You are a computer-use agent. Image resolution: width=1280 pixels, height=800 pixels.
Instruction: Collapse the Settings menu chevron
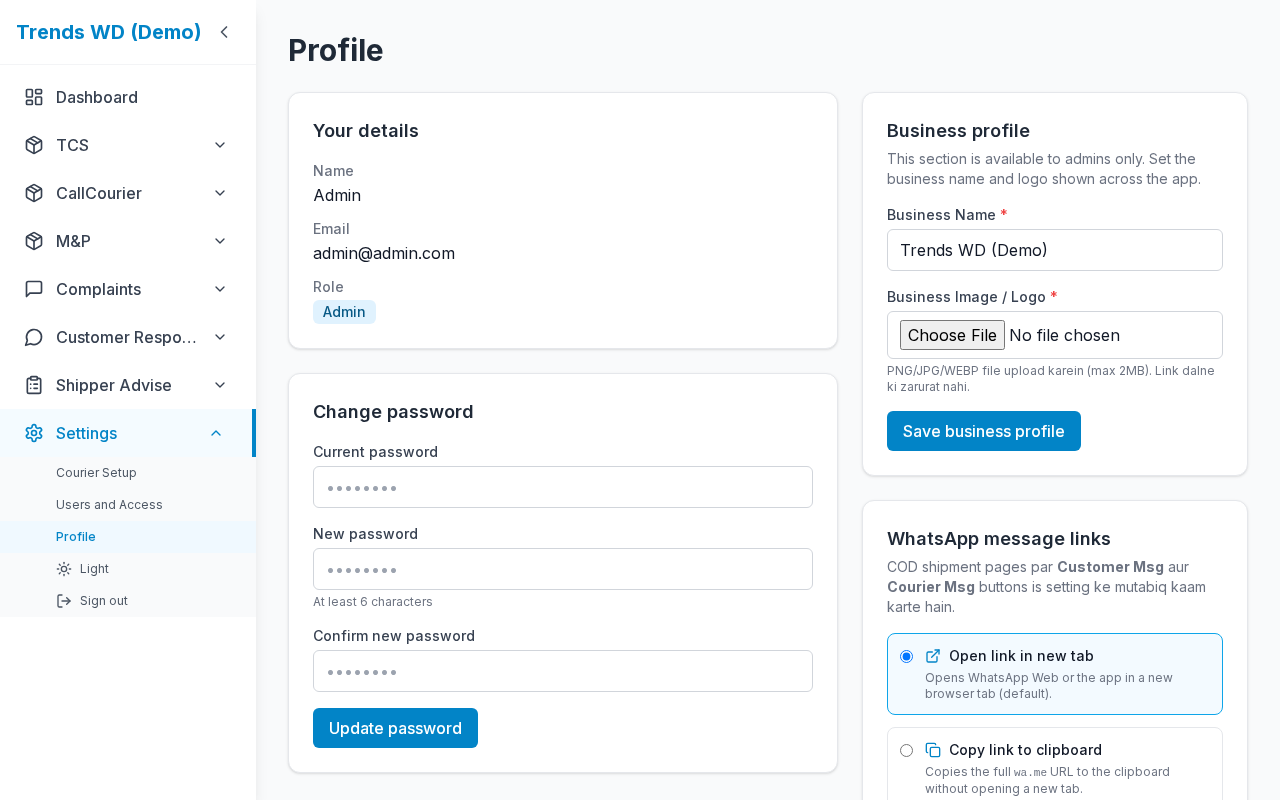point(216,433)
